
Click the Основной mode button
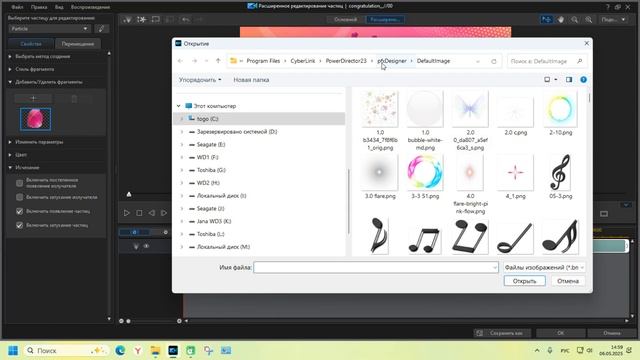tap(345, 19)
